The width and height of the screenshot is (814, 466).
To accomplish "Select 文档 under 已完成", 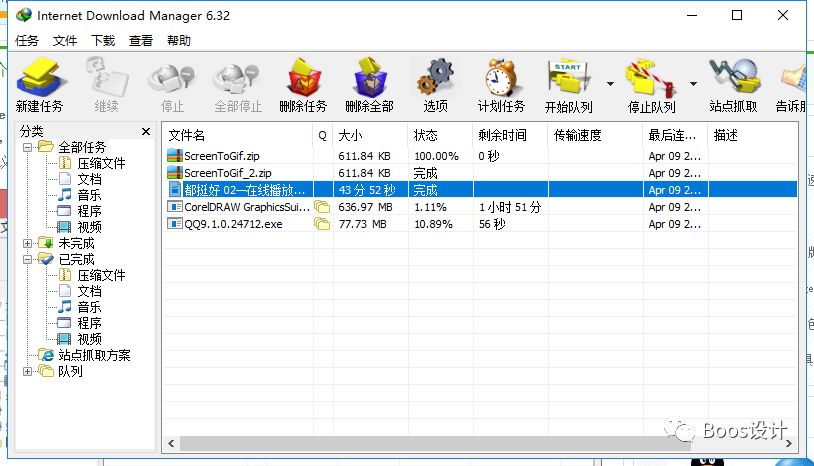I will [x=89, y=291].
